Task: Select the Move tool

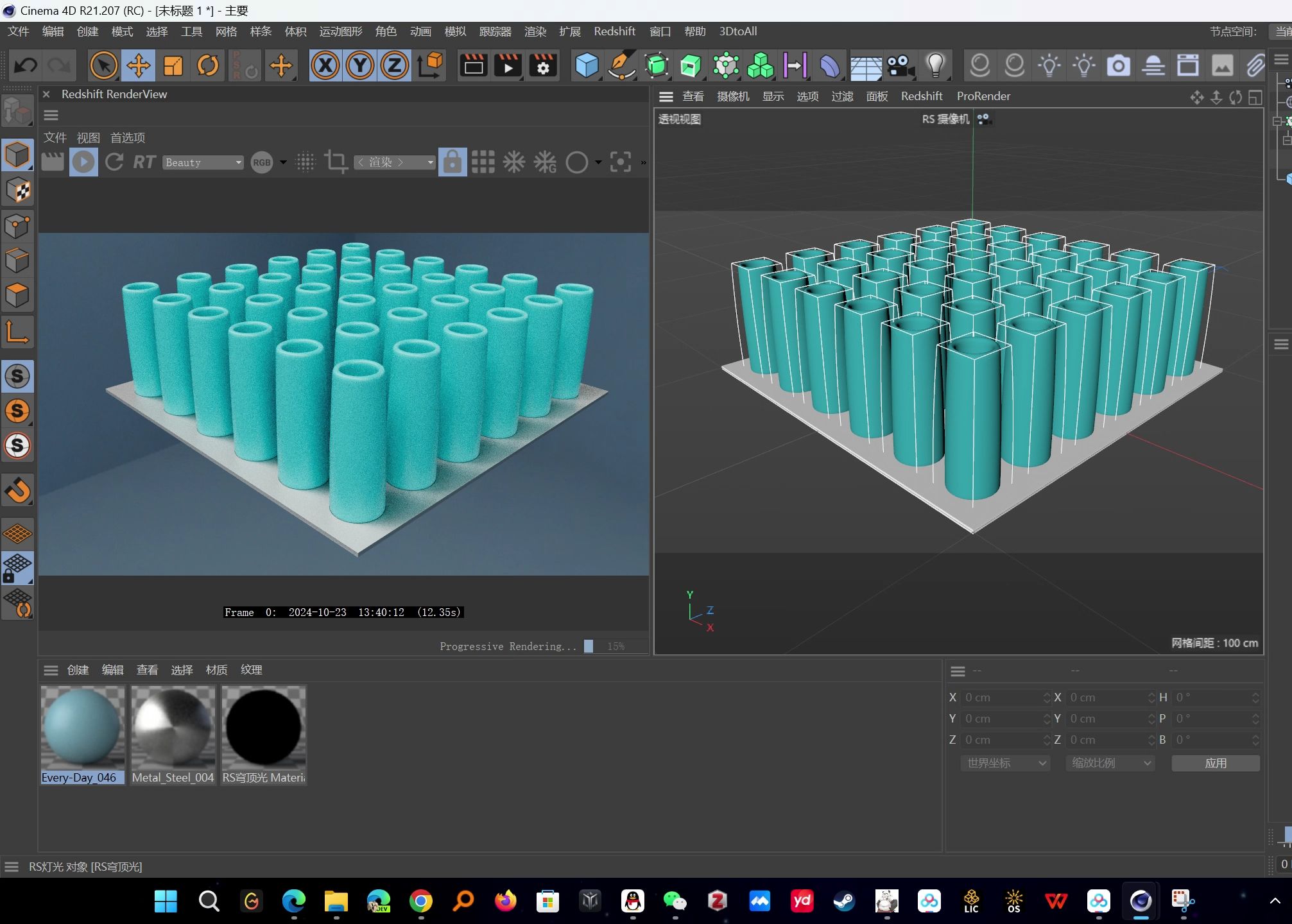Action: 138,65
